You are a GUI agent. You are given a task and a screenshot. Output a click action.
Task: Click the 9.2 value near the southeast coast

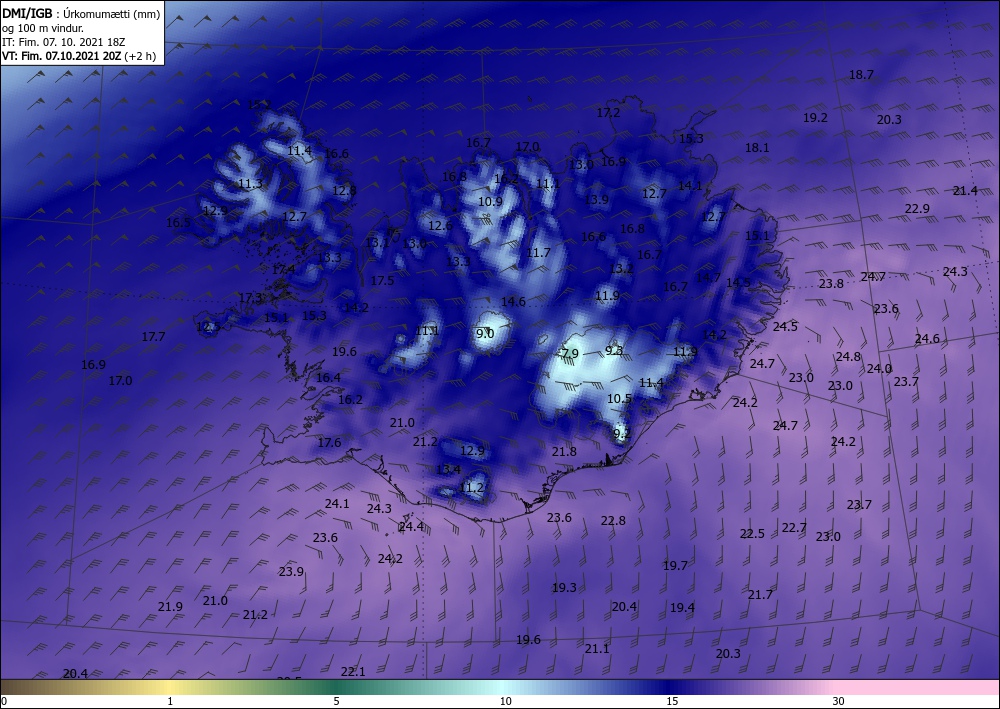tap(621, 434)
